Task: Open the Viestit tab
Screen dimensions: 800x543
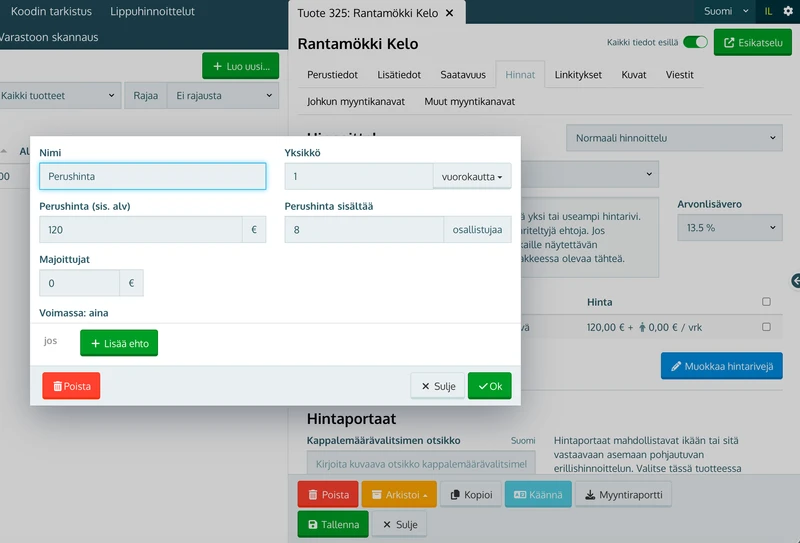Action: point(679,75)
